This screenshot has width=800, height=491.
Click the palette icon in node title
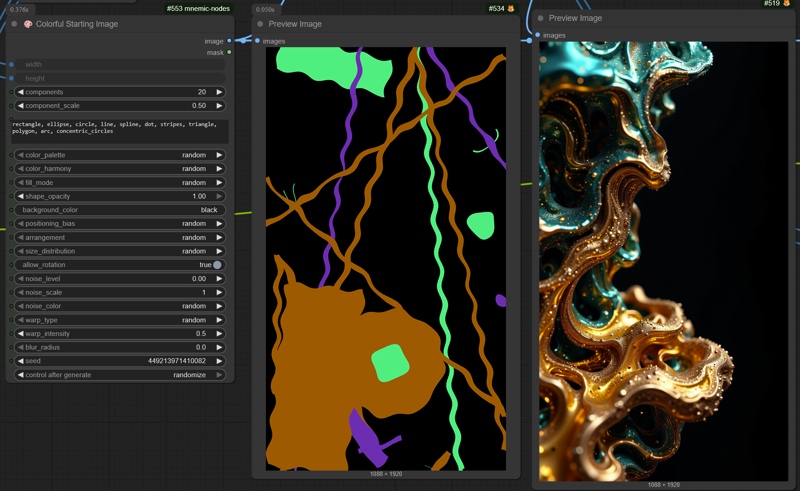pos(28,24)
